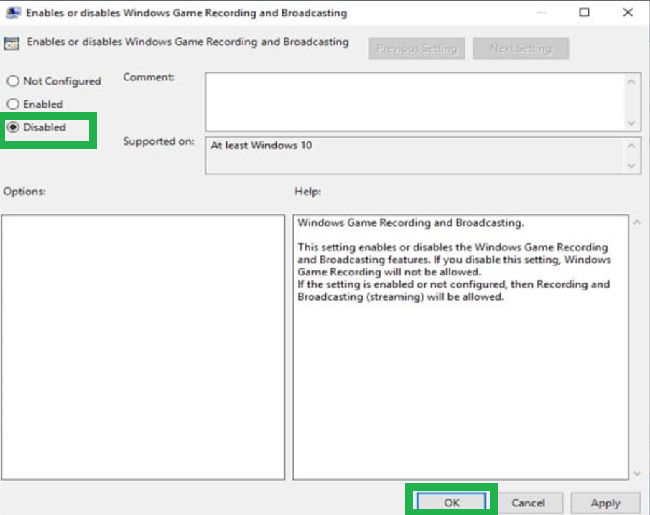
Task: Click the Next Setting button
Action: point(521,49)
